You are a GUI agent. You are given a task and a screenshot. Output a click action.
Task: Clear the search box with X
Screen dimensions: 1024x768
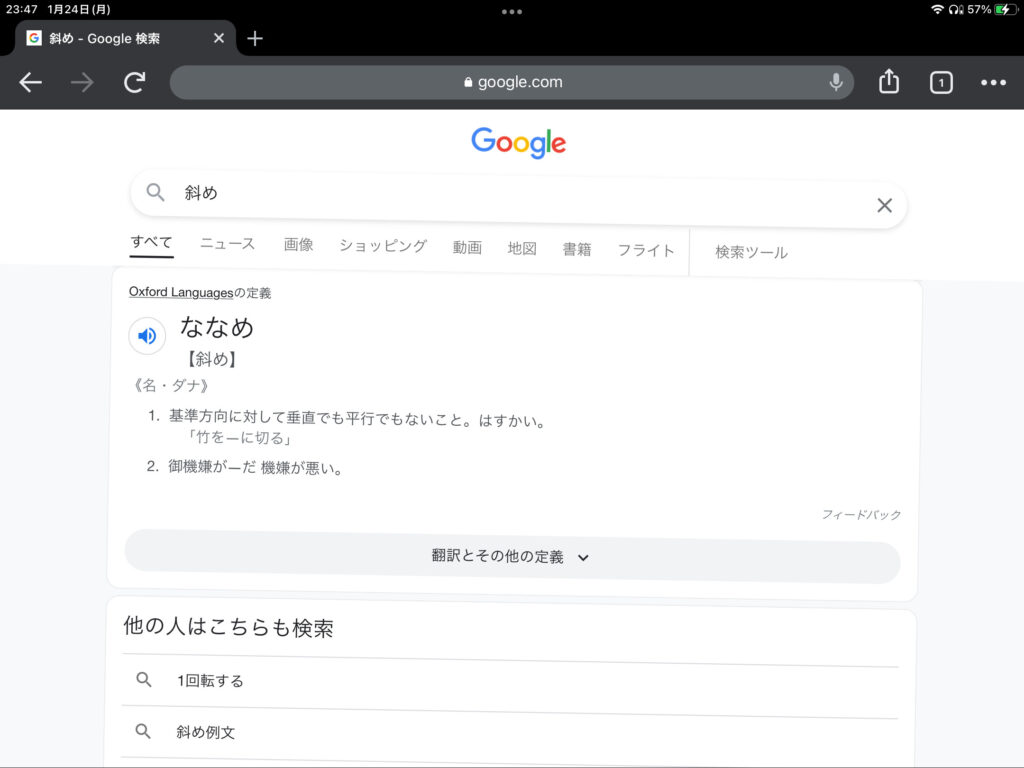click(884, 206)
